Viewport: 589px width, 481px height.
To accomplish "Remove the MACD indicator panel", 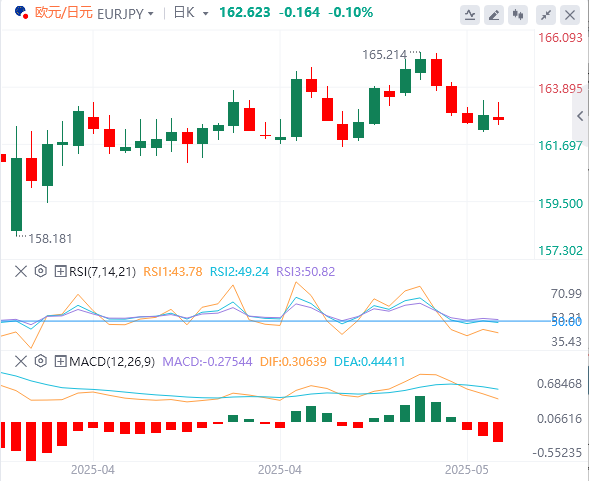I will pyautogui.click(x=21, y=361).
